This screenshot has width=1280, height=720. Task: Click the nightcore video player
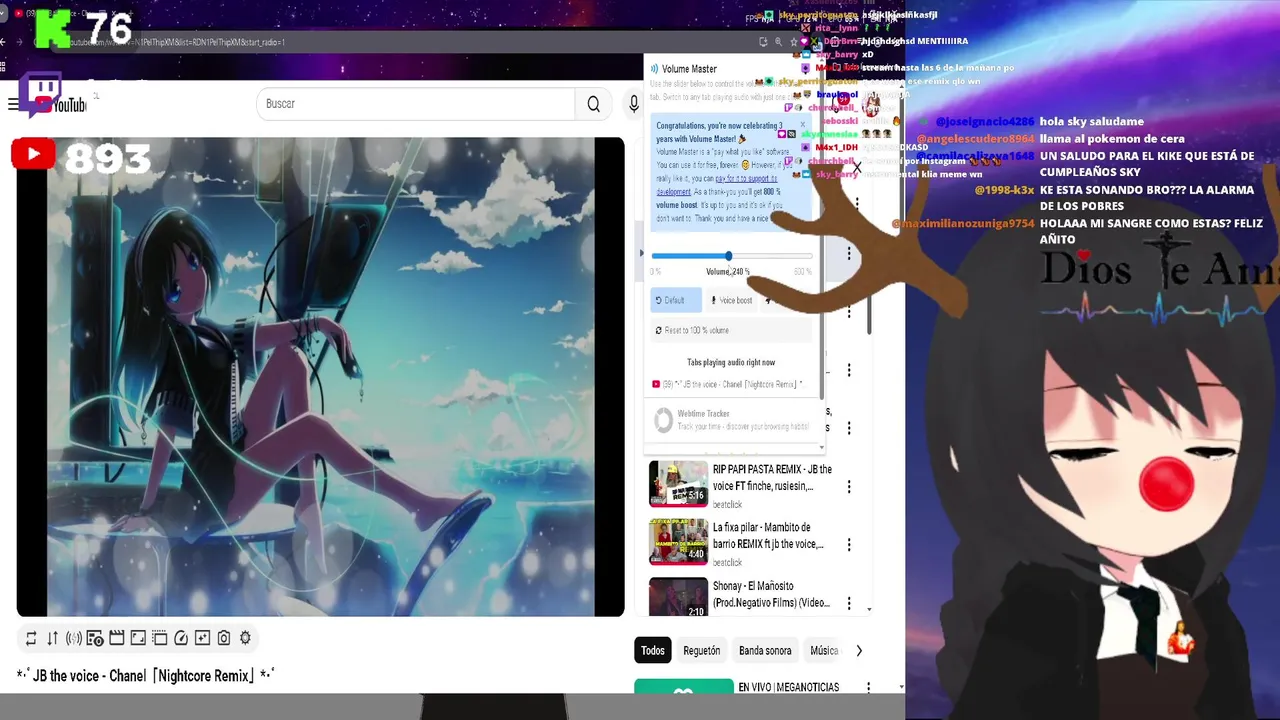tap(320, 377)
